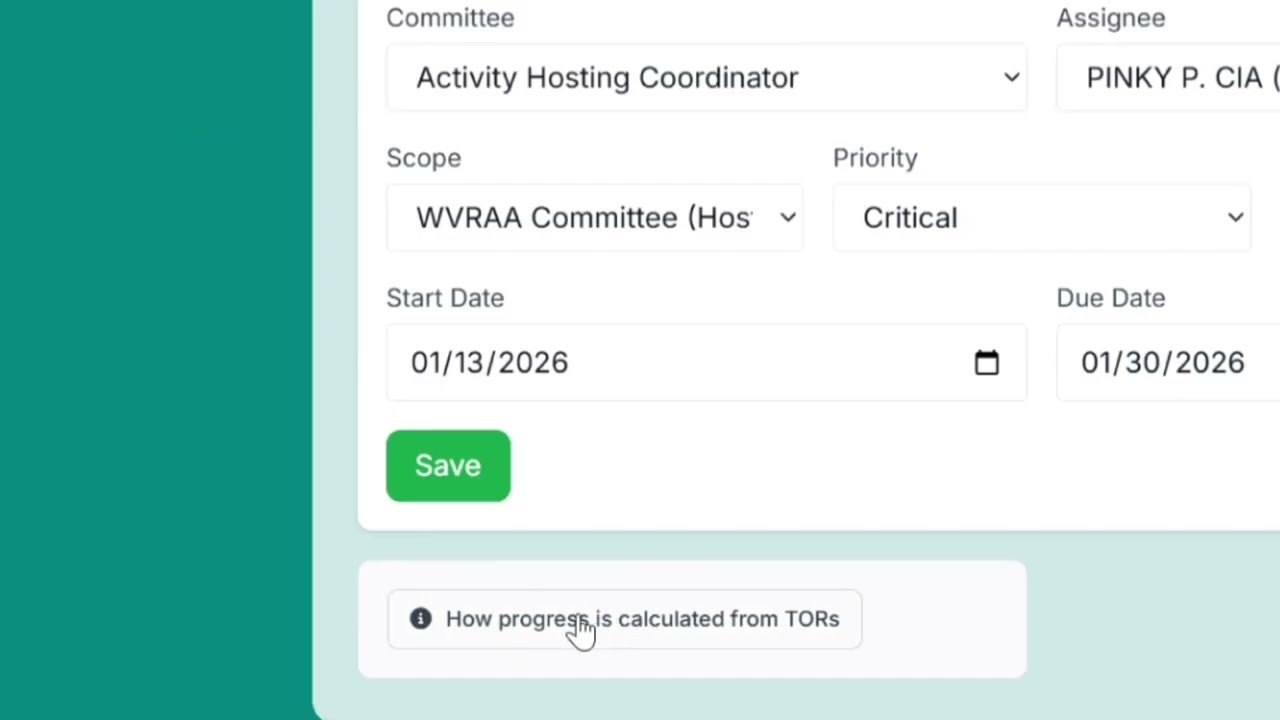Screen dimensions: 1280x720
Task: Click the chevron arrow on Scope dropdown
Action: 788,218
